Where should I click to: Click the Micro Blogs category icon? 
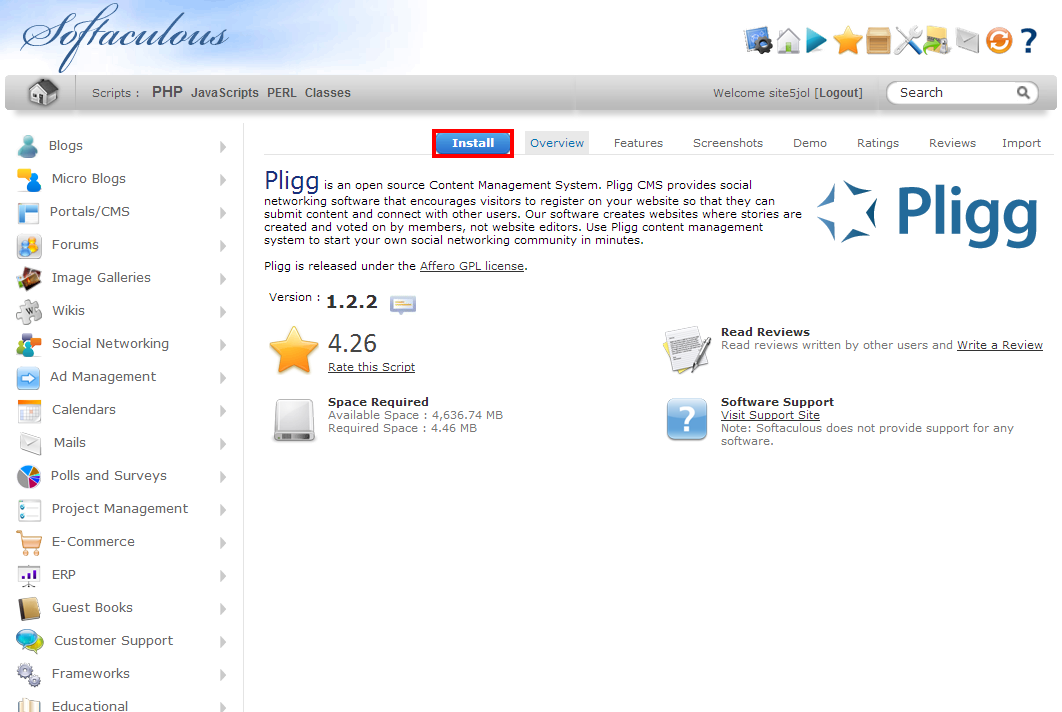click(x=29, y=180)
